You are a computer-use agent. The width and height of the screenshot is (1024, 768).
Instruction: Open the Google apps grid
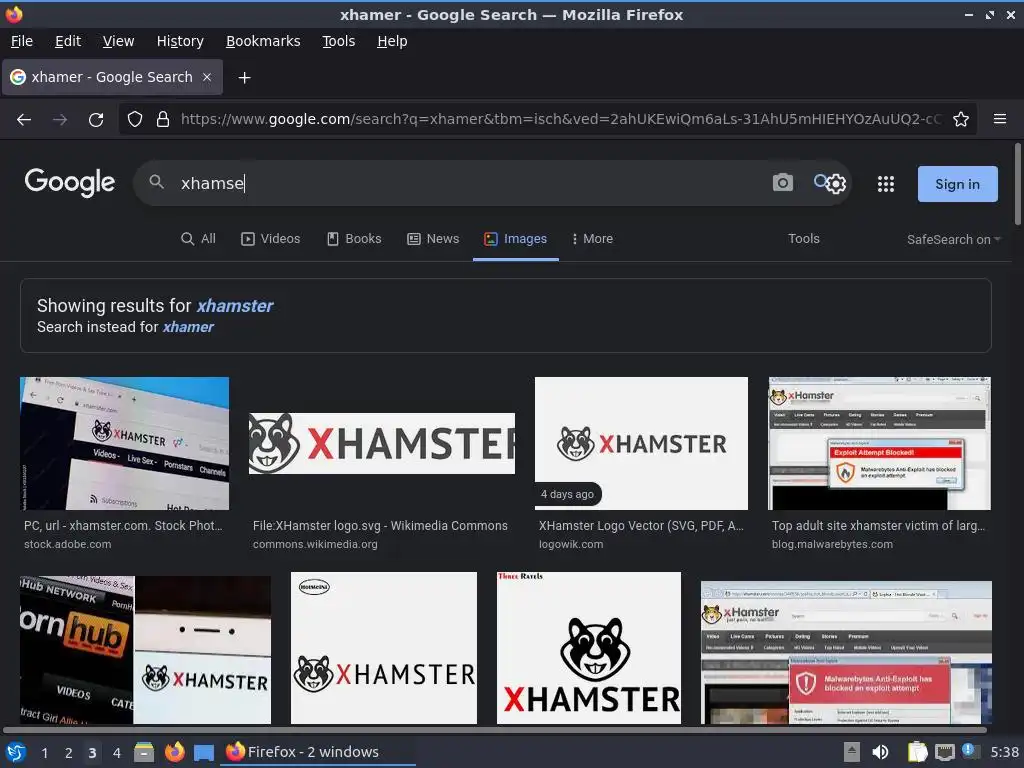[x=886, y=184]
